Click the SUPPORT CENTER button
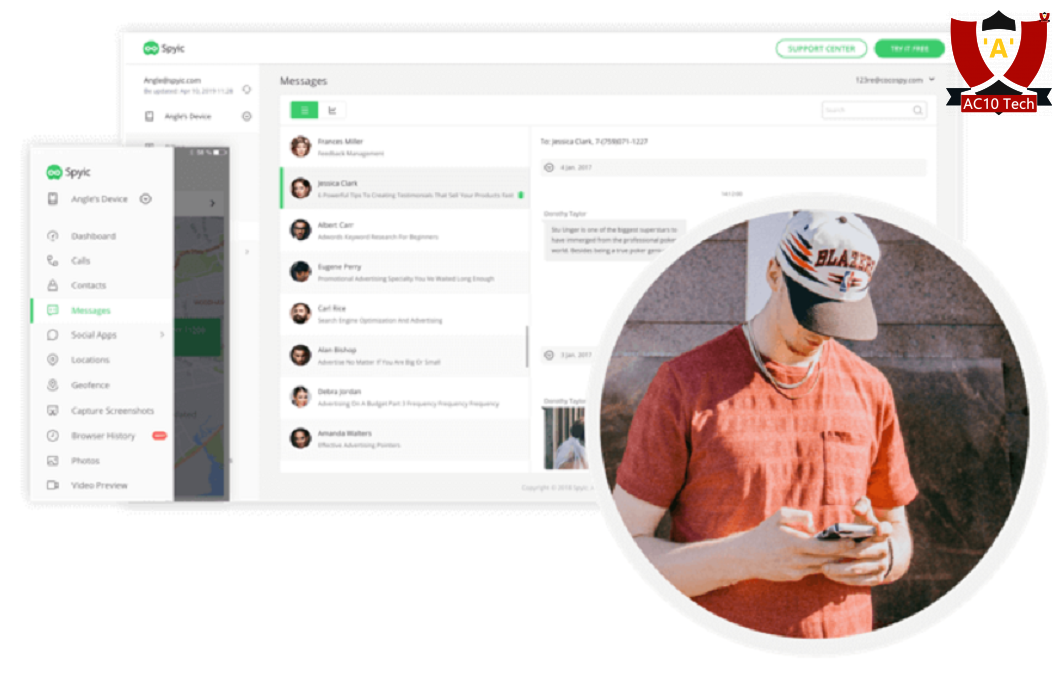Viewport: 1063px width, 681px height. pos(821,48)
